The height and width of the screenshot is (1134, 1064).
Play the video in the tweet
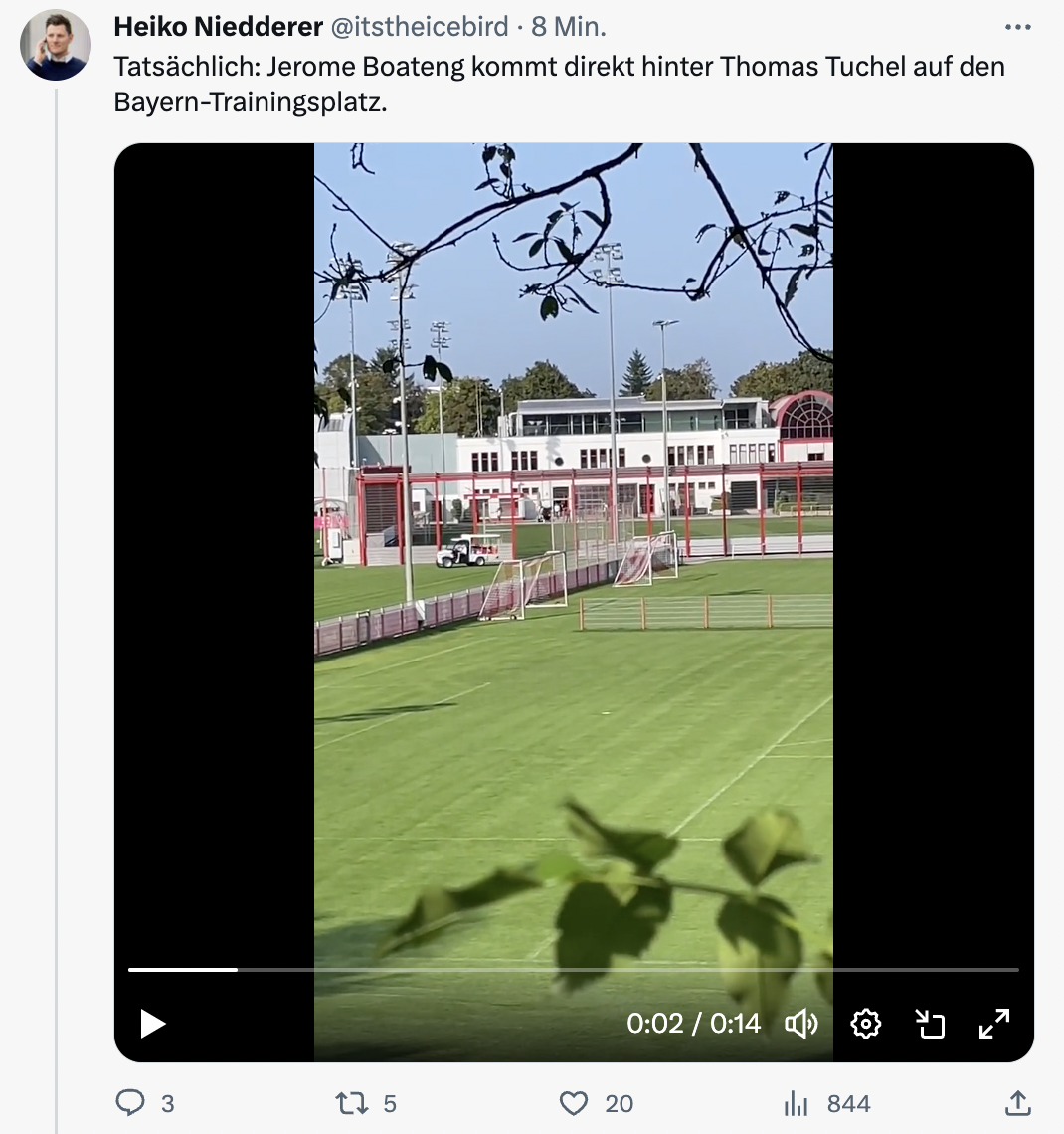pos(152,1024)
